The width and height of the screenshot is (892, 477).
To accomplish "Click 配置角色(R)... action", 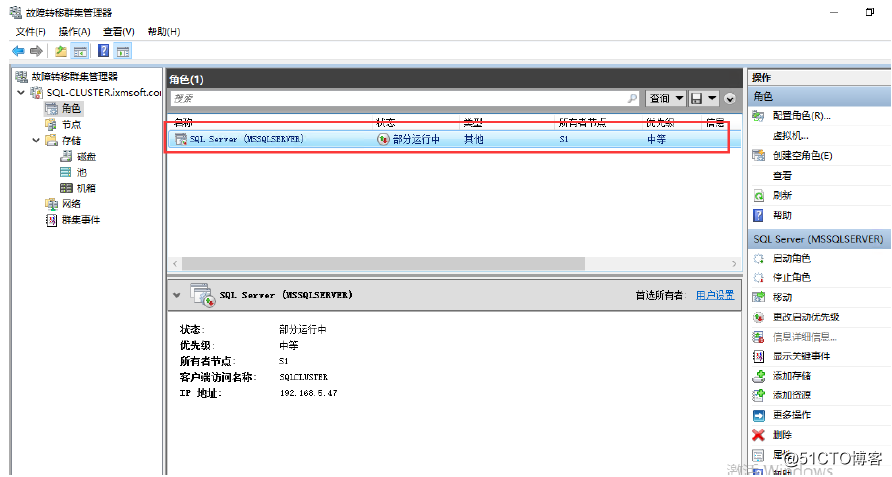I will click(x=802, y=116).
